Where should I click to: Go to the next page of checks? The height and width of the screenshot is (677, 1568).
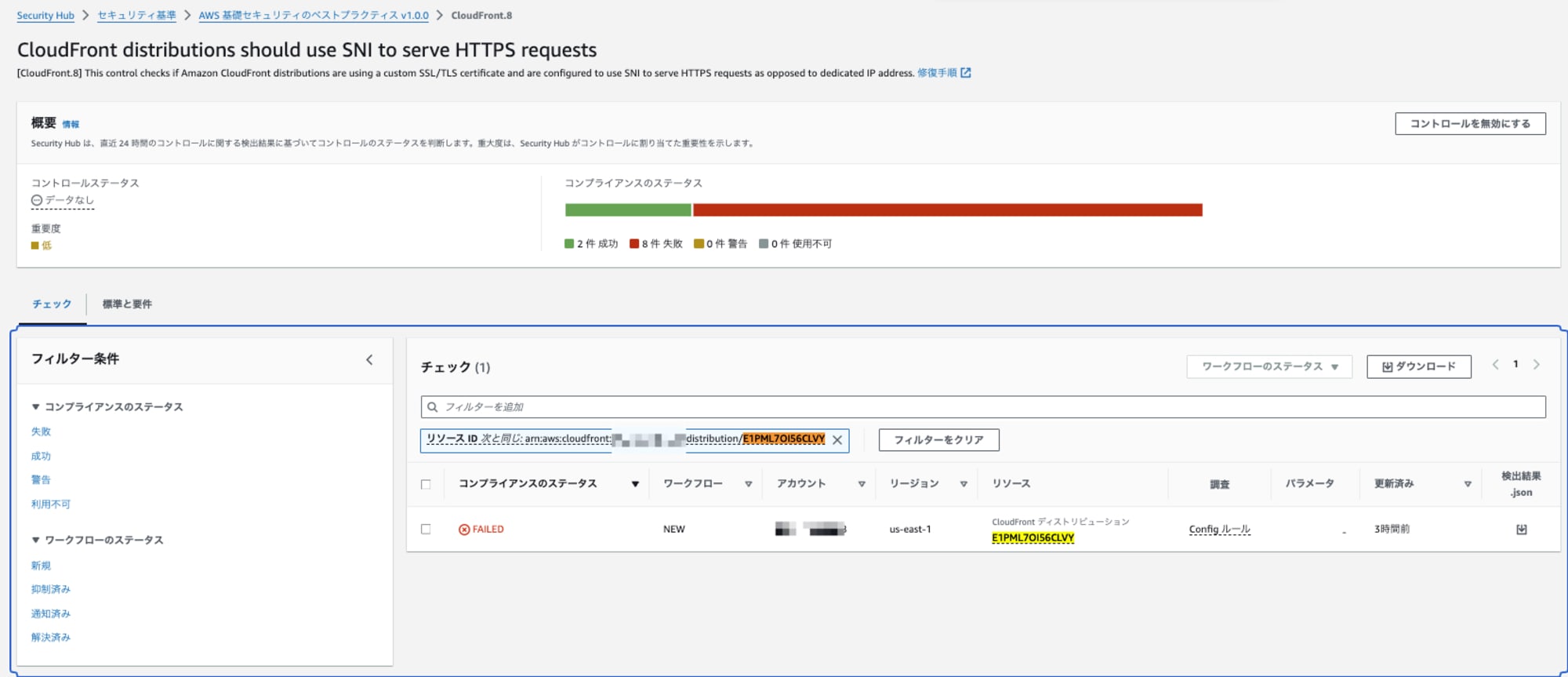1536,365
